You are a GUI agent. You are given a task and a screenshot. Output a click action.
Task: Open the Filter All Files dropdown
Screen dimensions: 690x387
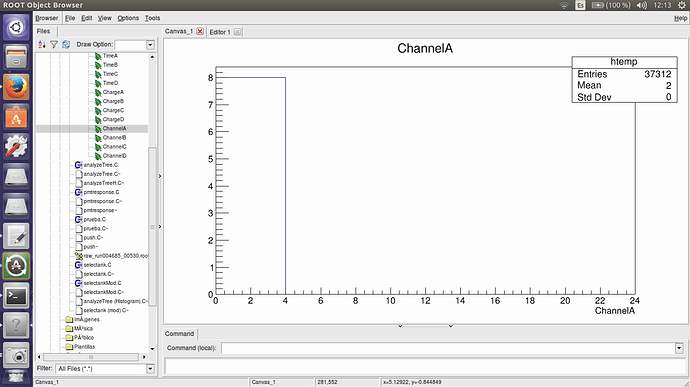point(150,369)
